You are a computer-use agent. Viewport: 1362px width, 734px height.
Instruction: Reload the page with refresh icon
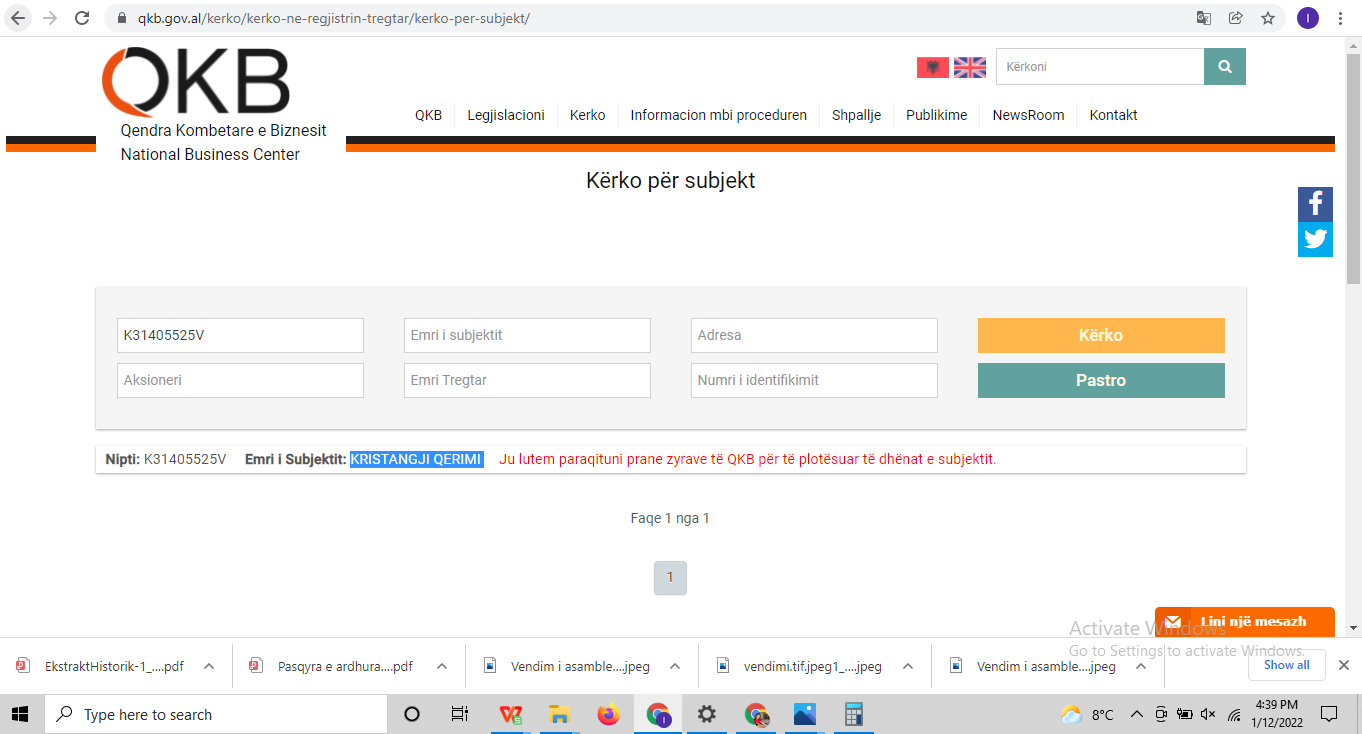[x=82, y=18]
